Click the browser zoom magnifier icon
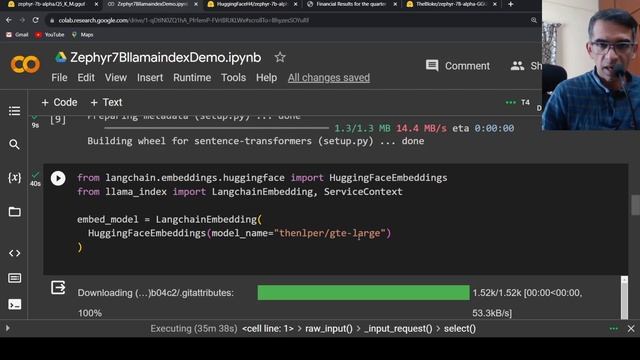Image resolution: width=640 pixels, height=360 pixels. click(x=533, y=20)
